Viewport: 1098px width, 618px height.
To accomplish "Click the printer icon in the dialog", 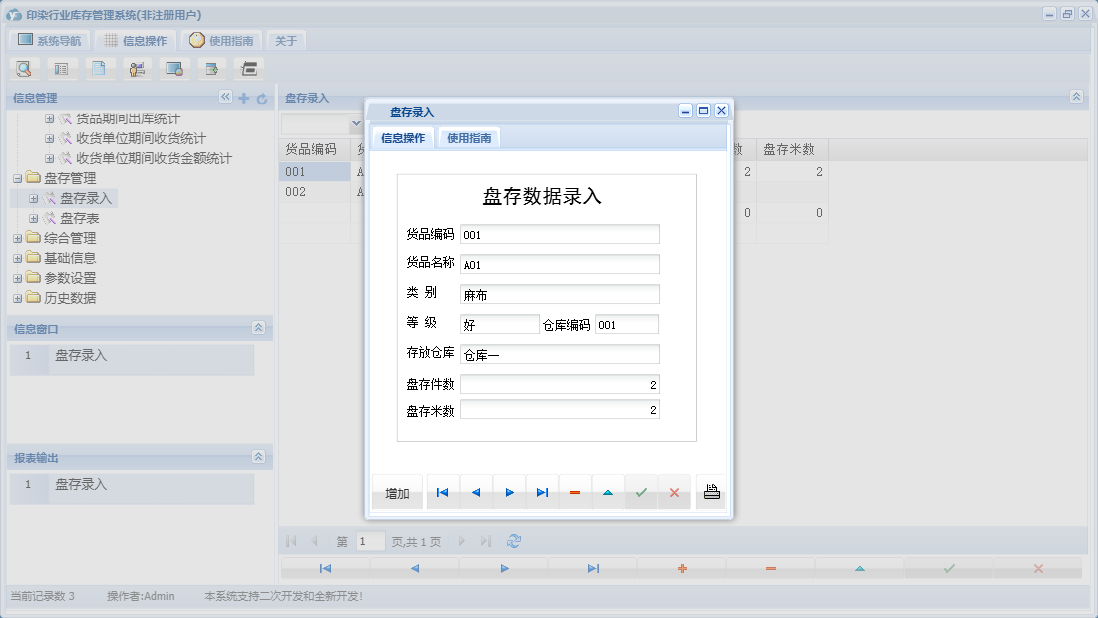I will click(x=711, y=491).
